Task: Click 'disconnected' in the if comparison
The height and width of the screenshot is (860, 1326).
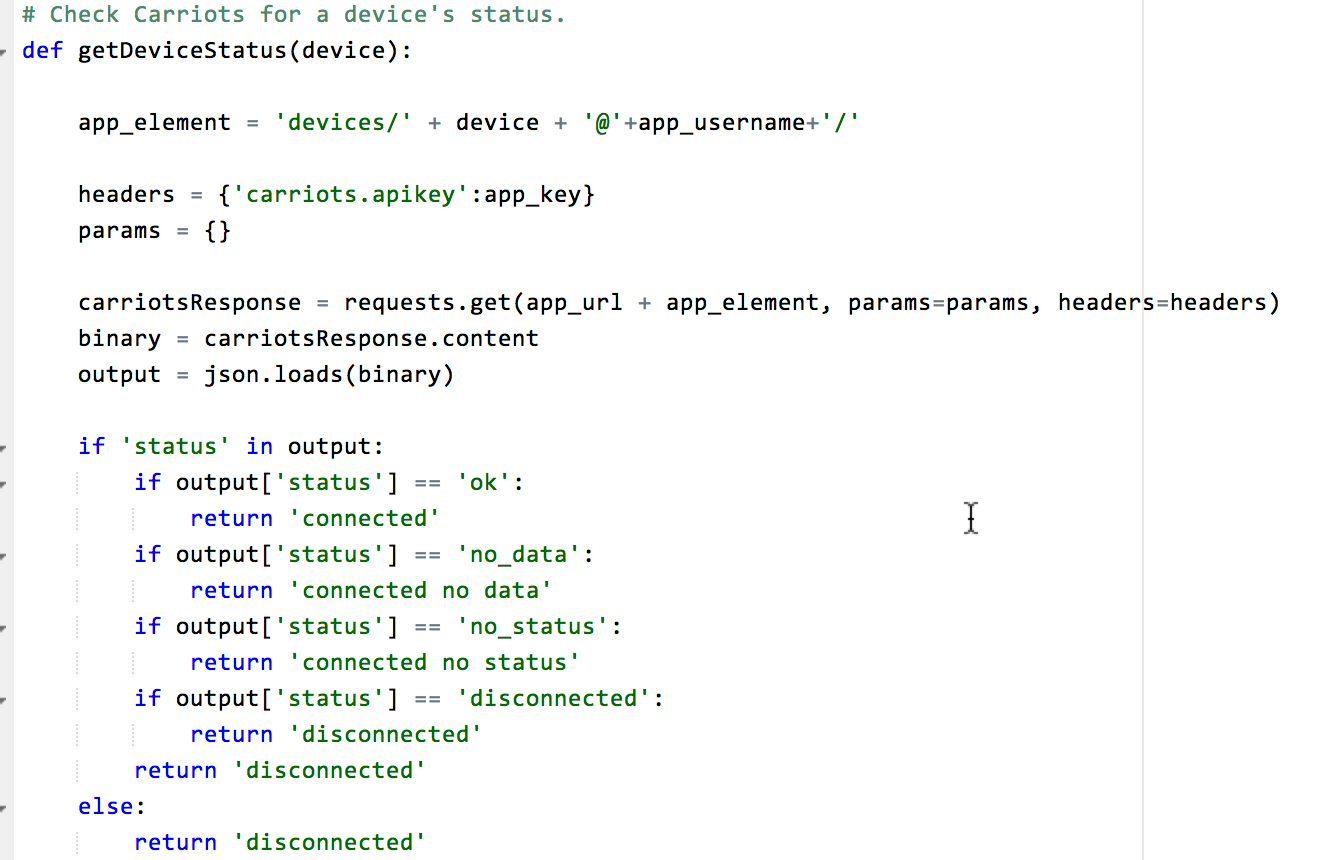Action: (553, 698)
